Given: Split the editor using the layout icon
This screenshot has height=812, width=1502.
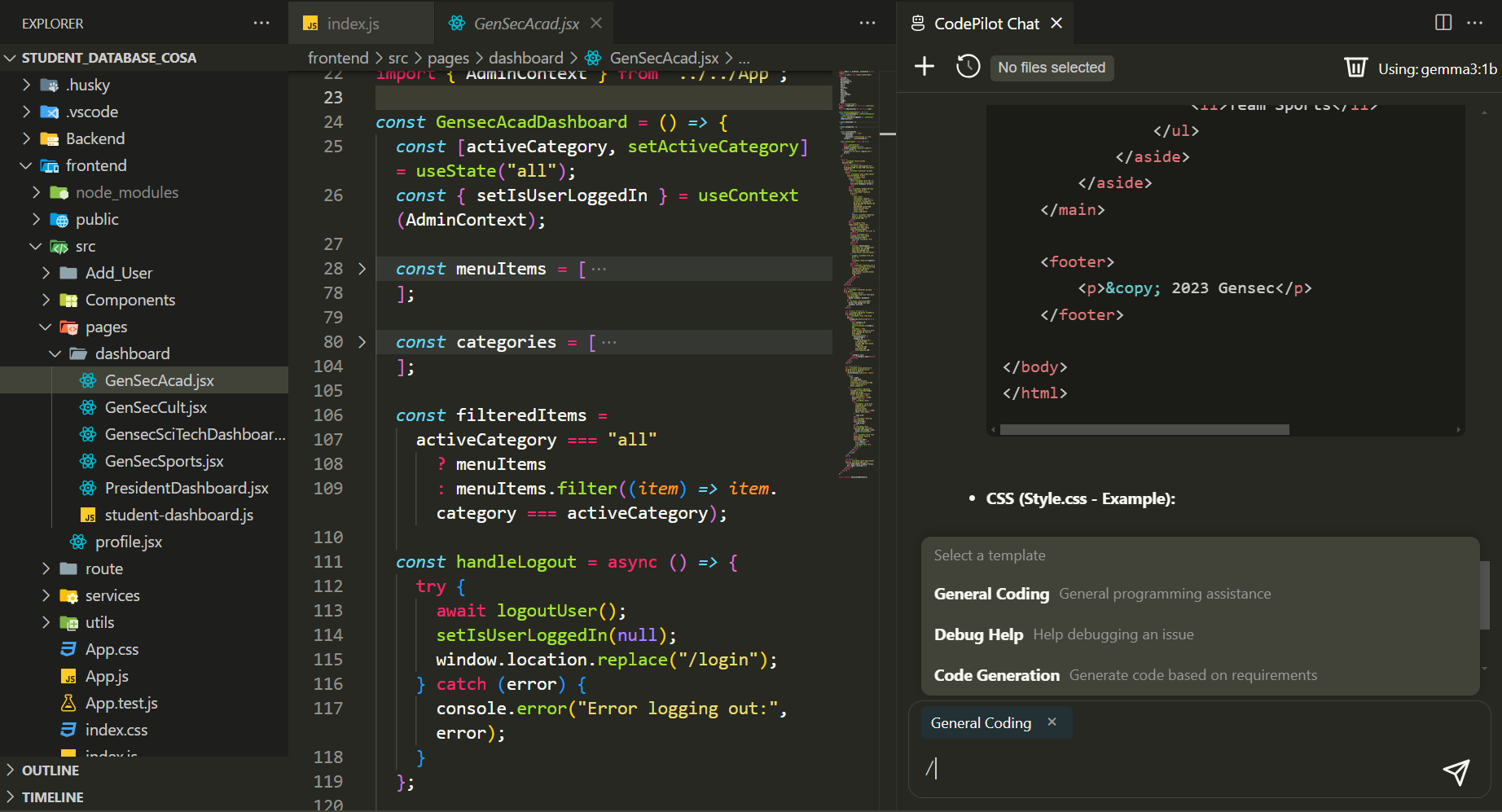Looking at the screenshot, I should click(1443, 23).
